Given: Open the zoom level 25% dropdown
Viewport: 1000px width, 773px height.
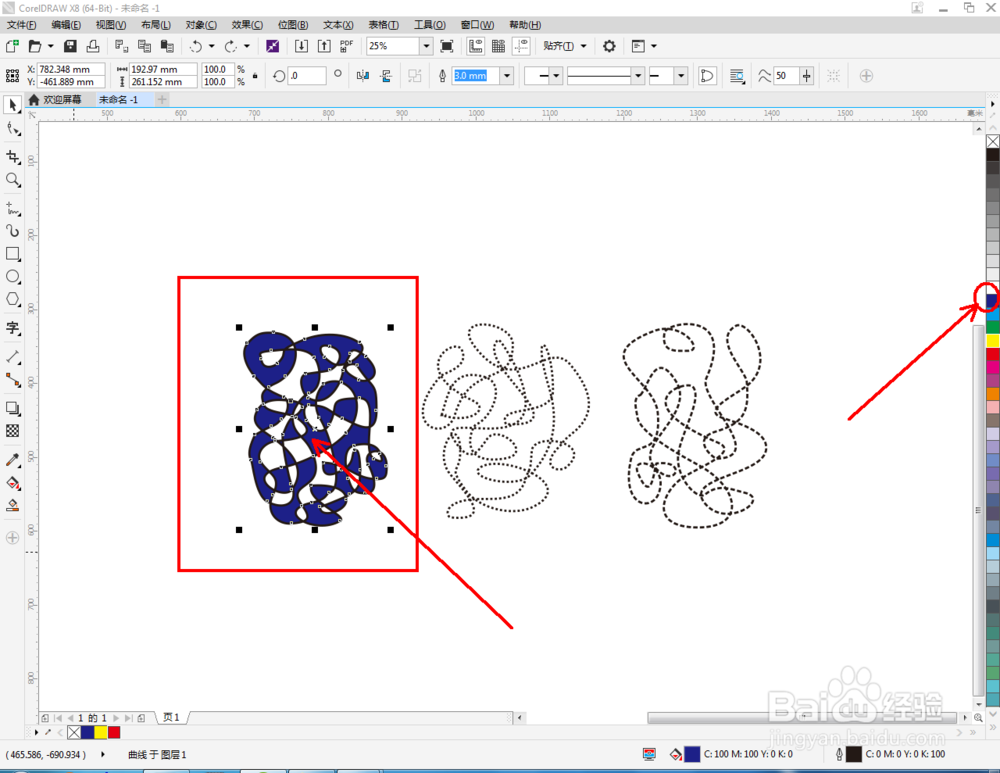Looking at the screenshot, I should (x=426, y=46).
